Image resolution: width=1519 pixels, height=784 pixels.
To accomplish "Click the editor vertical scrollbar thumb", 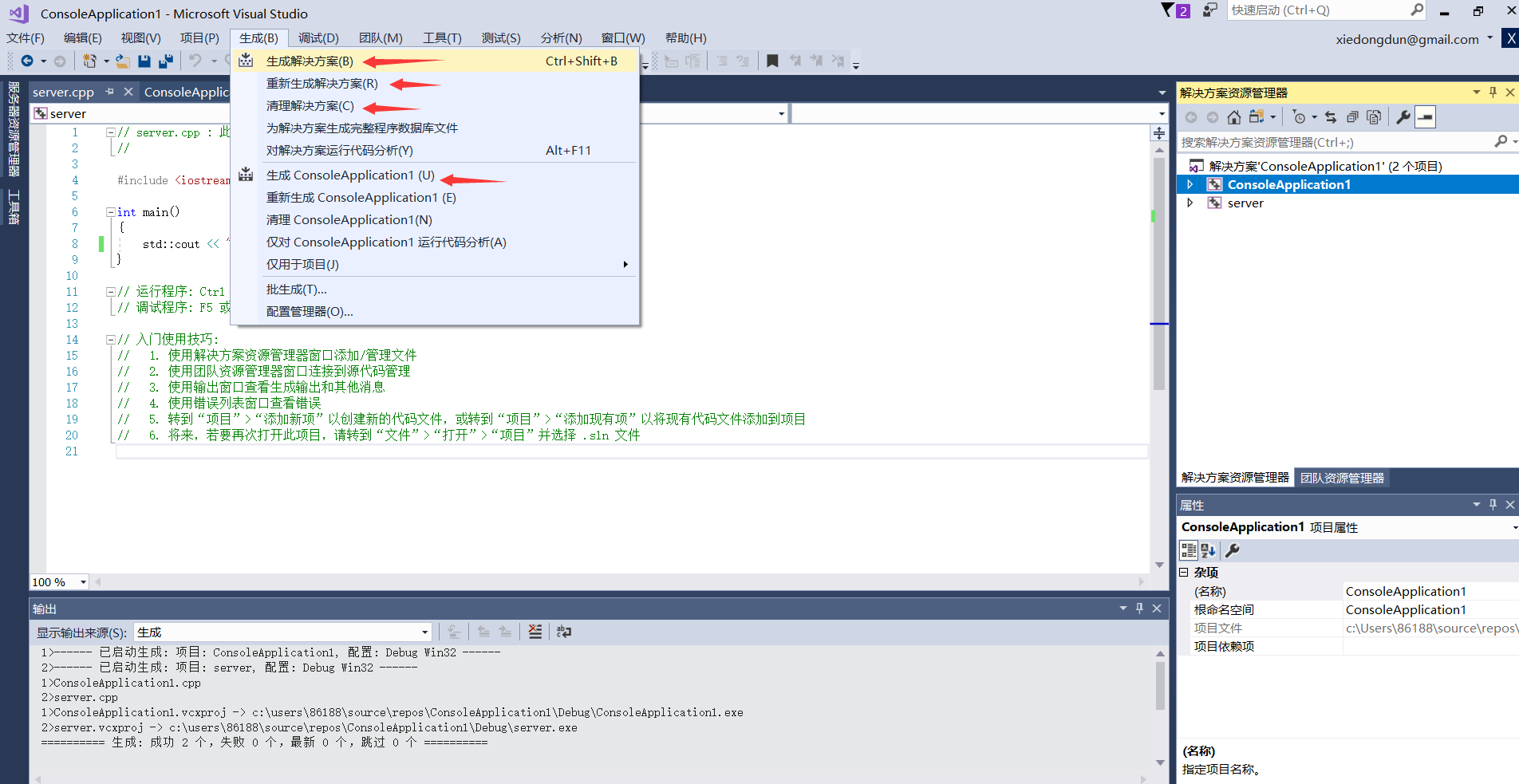I will 1159,274.
